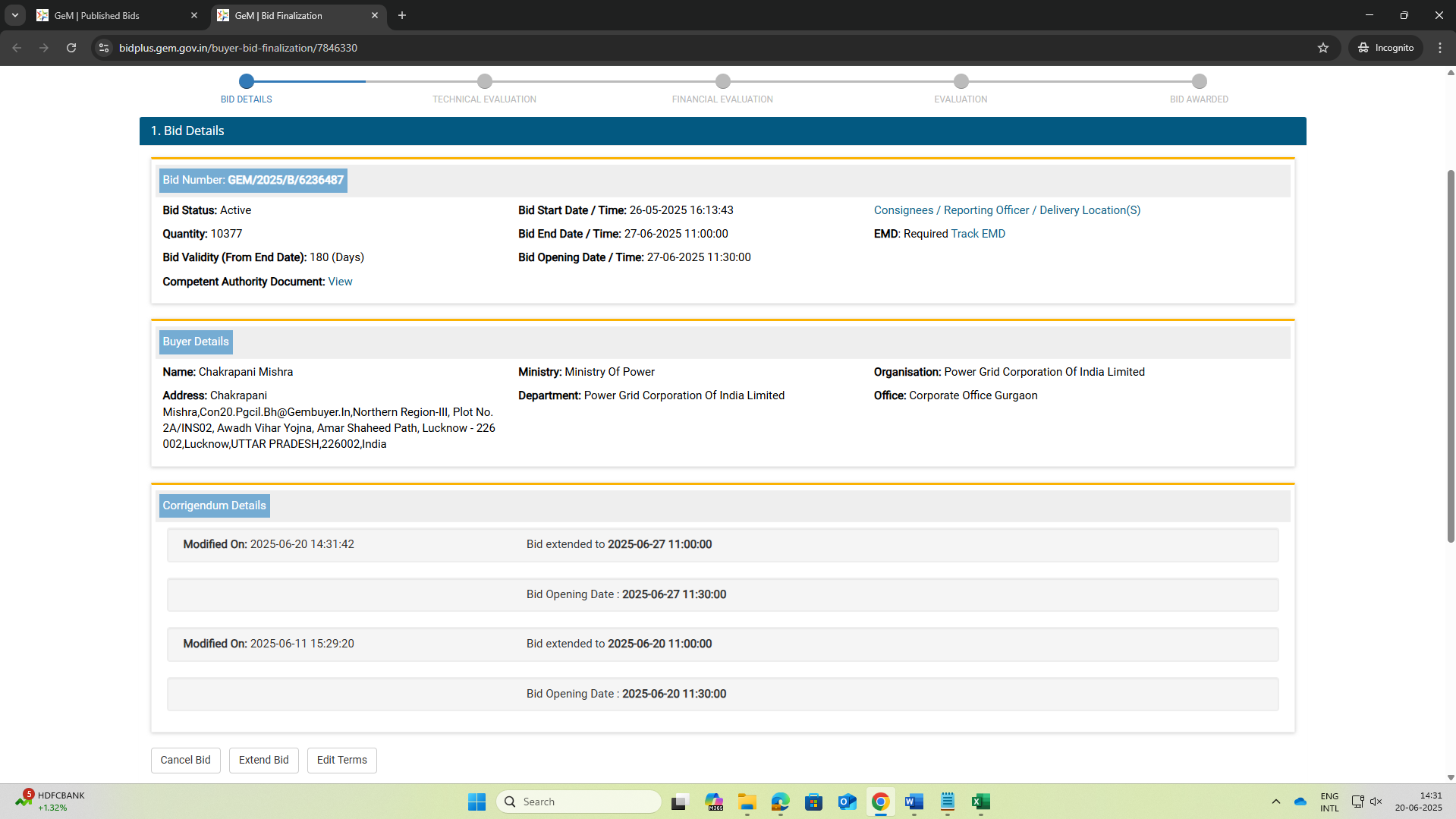This screenshot has width=1456, height=819.
Task: Click Quantity value 10377
Action: pyautogui.click(x=226, y=234)
